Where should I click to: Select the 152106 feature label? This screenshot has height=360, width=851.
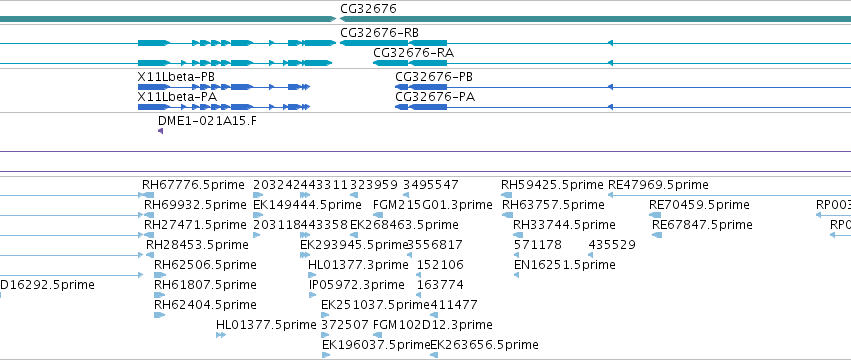click(x=441, y=265)
